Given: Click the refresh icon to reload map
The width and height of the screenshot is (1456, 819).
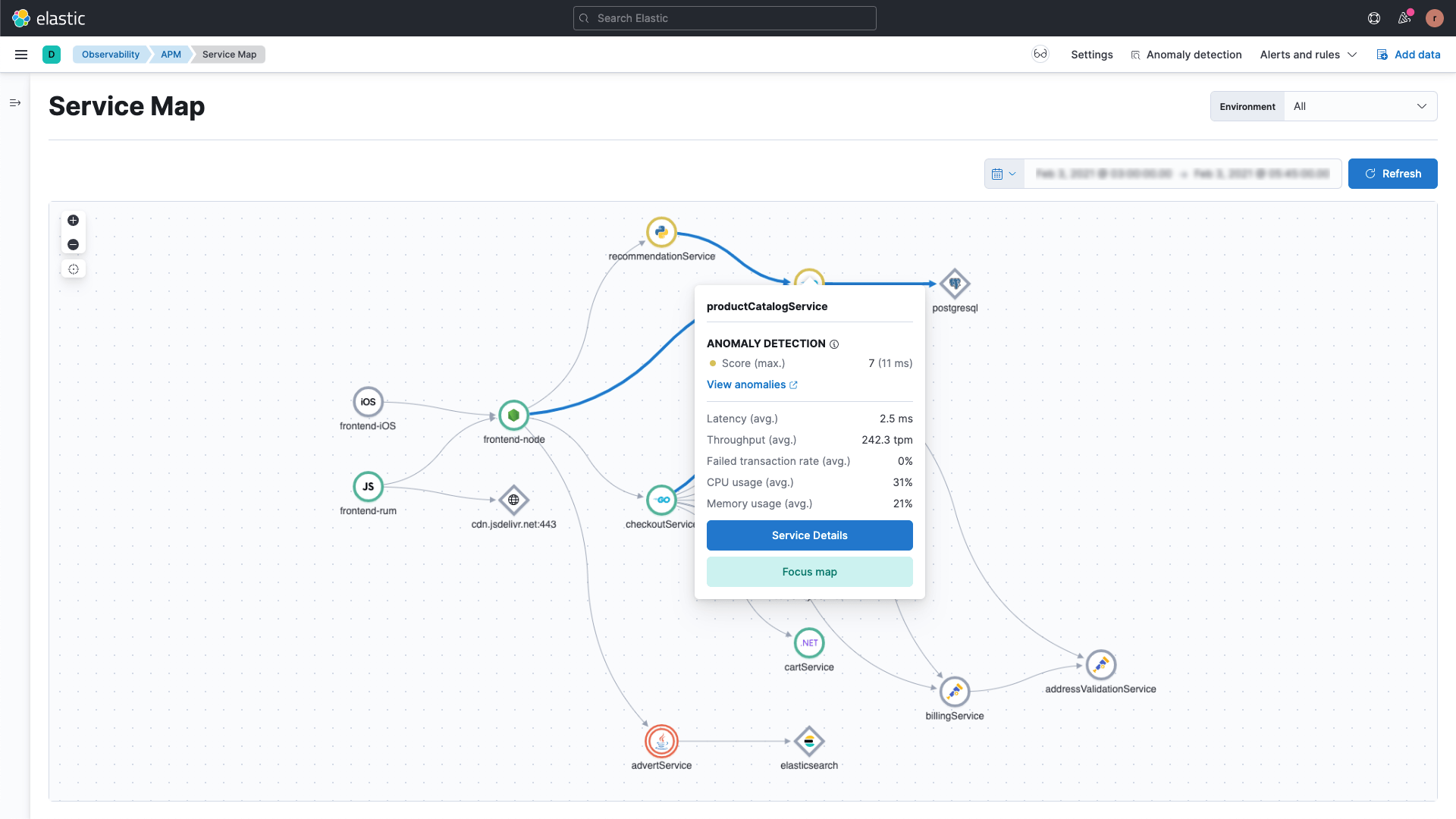Looking at the screenshot, I should pyautogui.click(x=1370, y=173).
